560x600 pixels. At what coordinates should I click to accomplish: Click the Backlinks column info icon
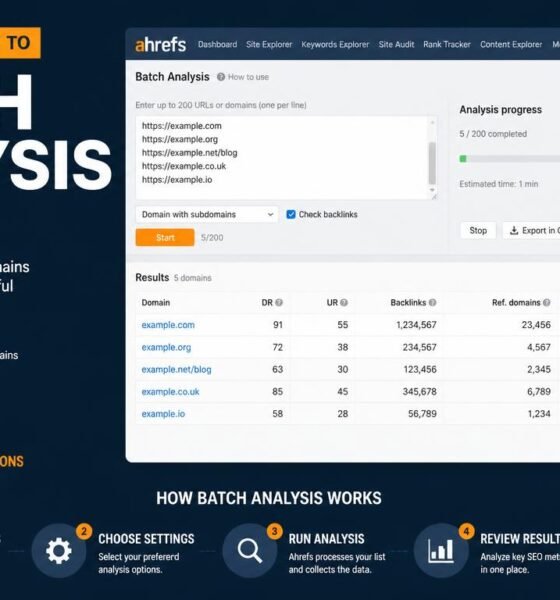click(x=433, y=302)
